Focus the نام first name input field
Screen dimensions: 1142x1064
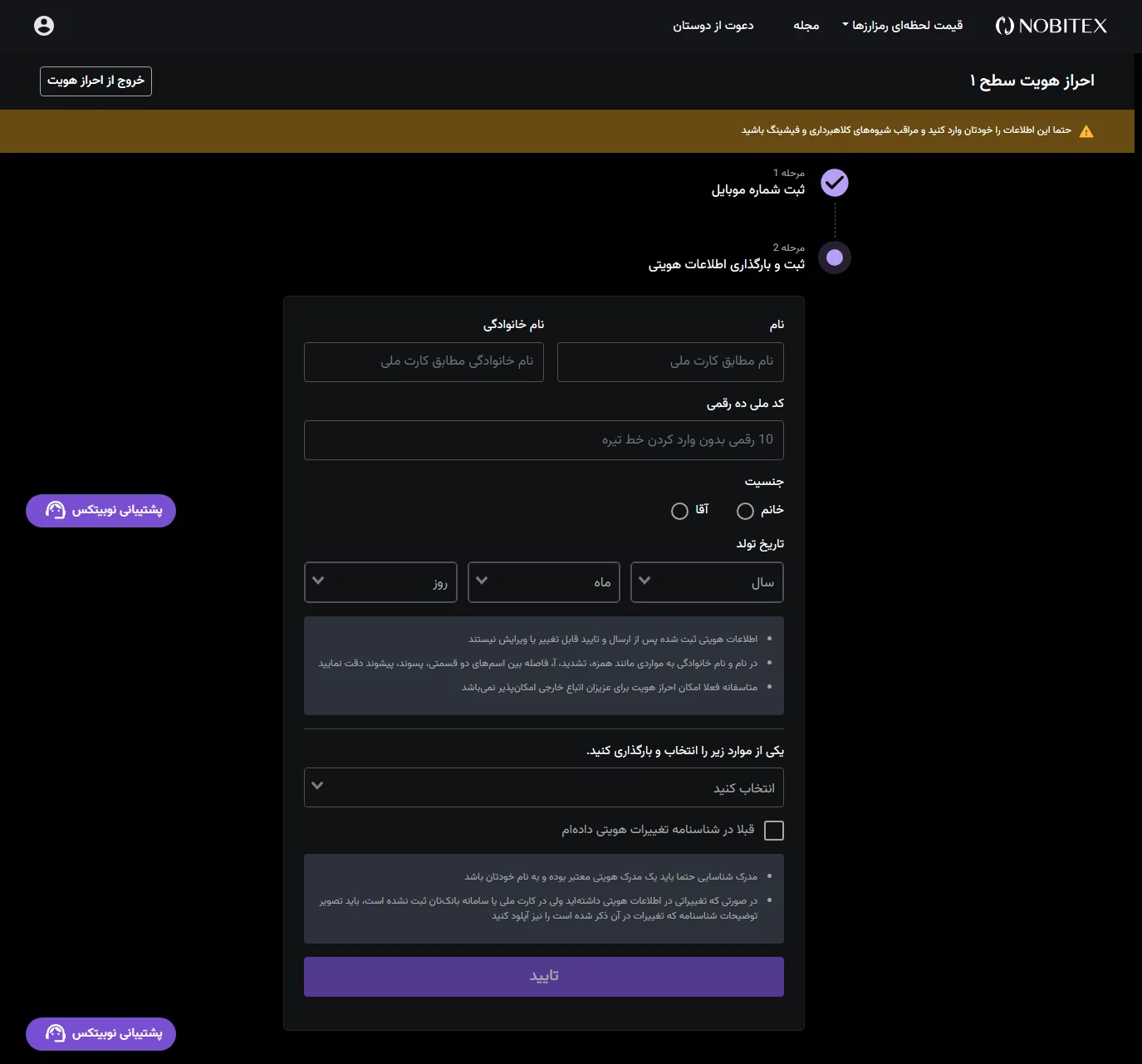click(x=670, y=361)
